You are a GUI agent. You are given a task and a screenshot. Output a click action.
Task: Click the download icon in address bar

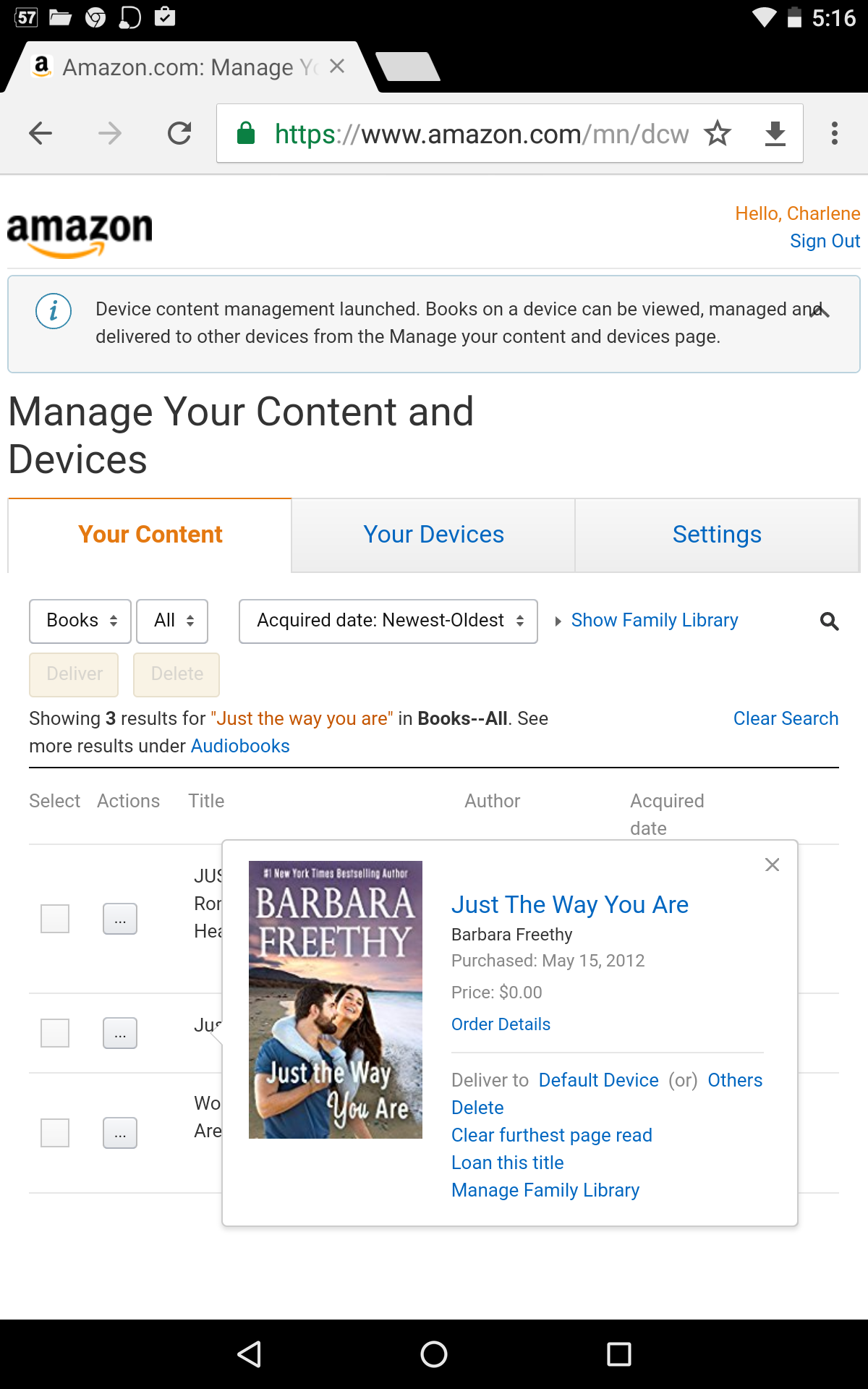click(x=775, y=134)
